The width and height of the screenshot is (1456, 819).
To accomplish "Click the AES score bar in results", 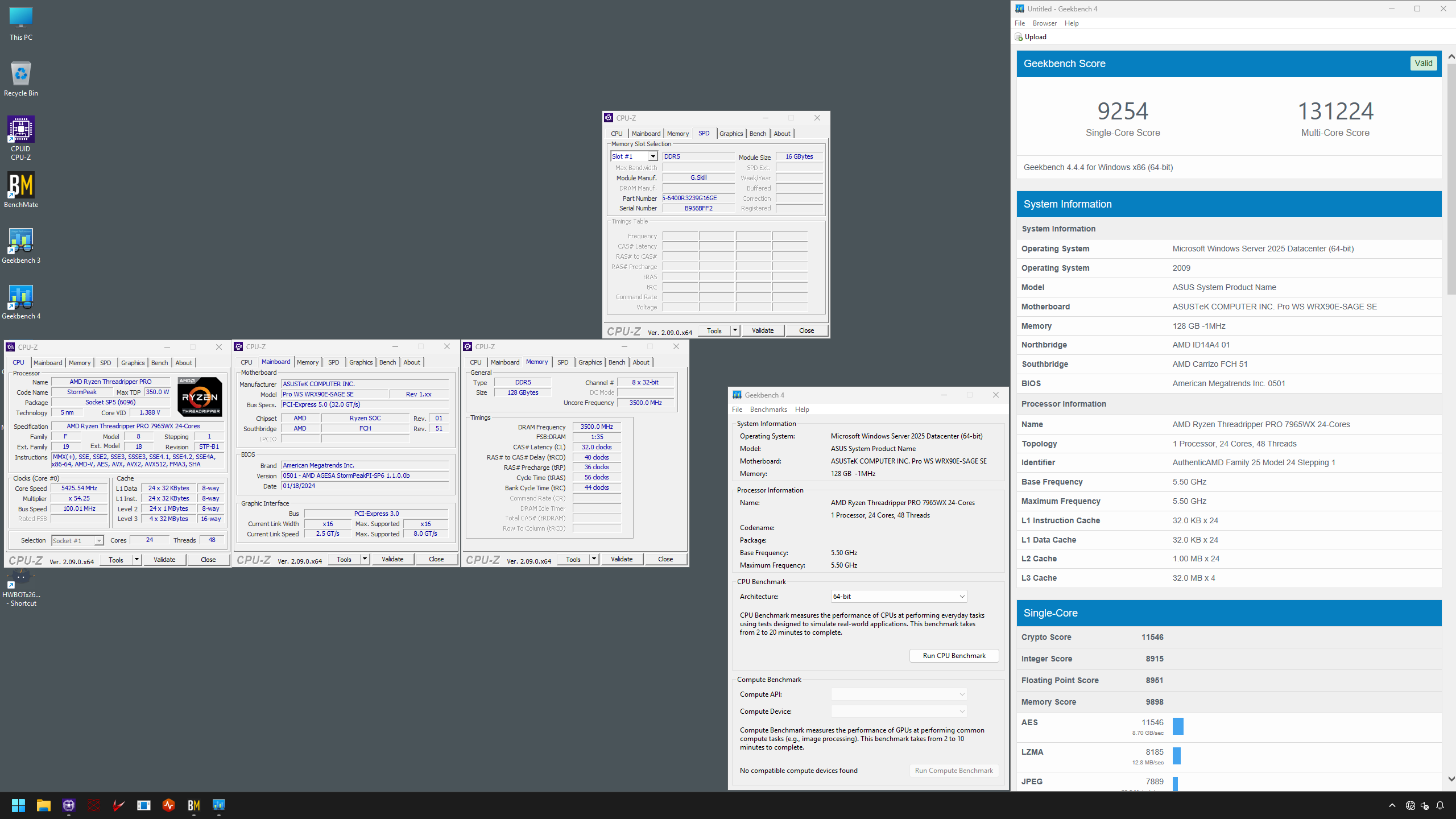I will 1178,726.
